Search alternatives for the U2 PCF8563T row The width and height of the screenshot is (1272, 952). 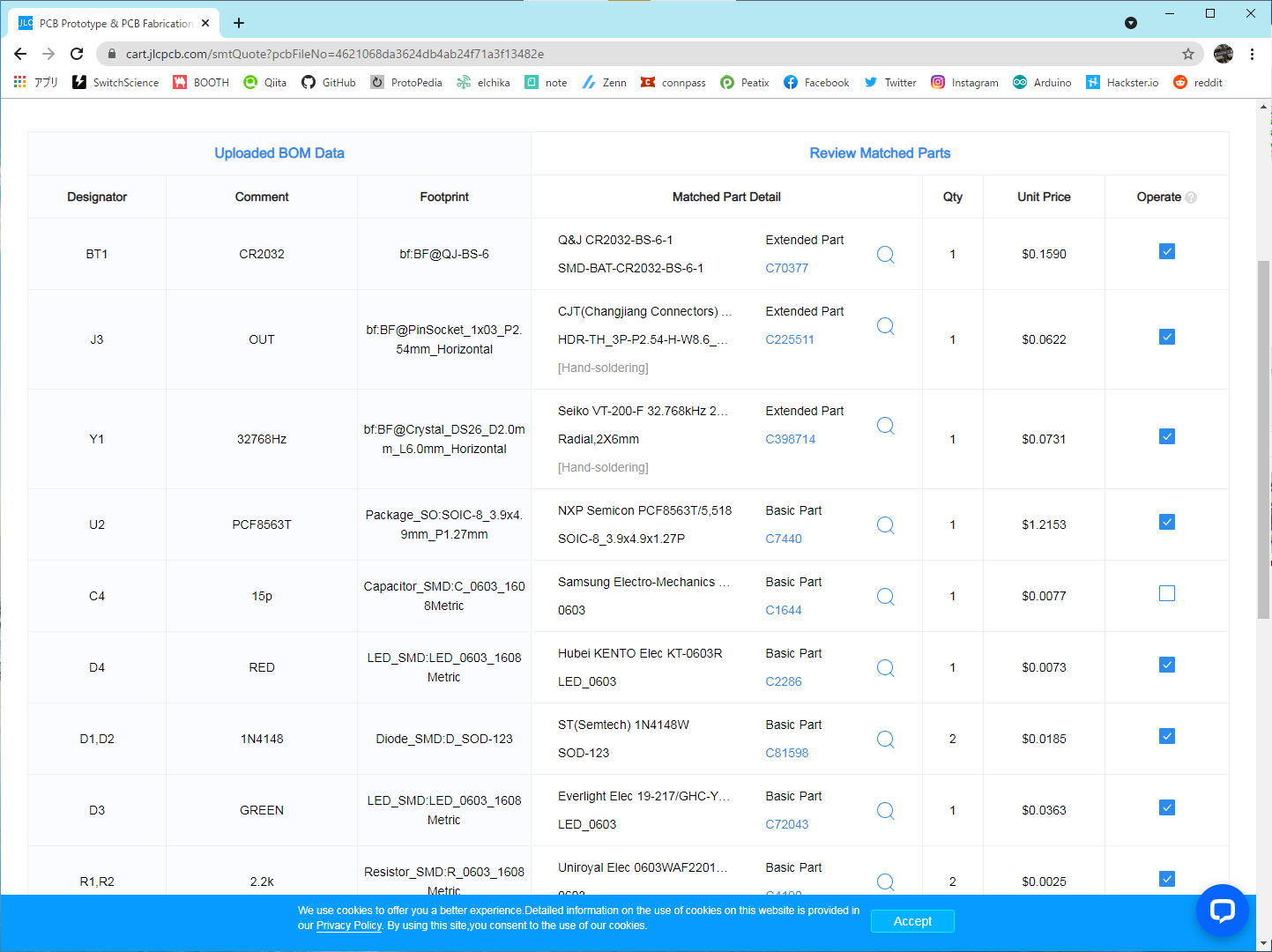886,525
